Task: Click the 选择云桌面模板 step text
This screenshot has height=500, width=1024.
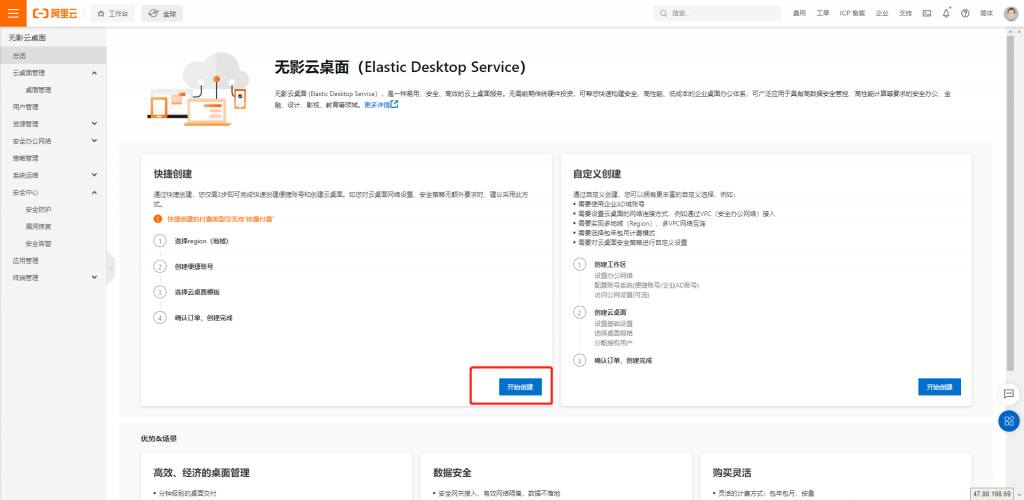Action: (197, 292)
